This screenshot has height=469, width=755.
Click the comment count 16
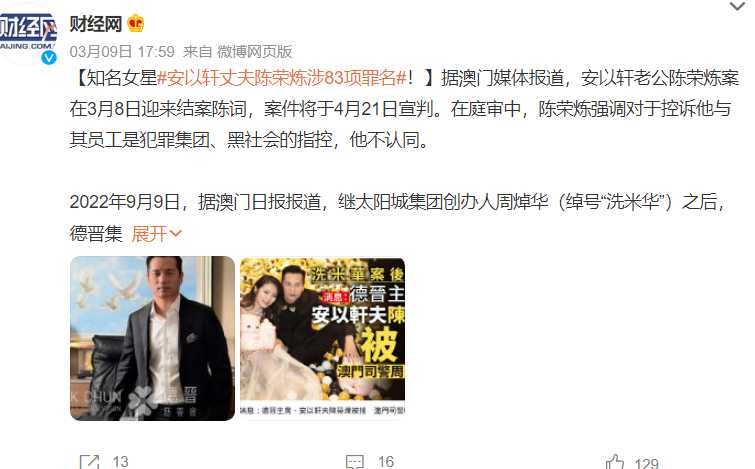click(386, 462)
